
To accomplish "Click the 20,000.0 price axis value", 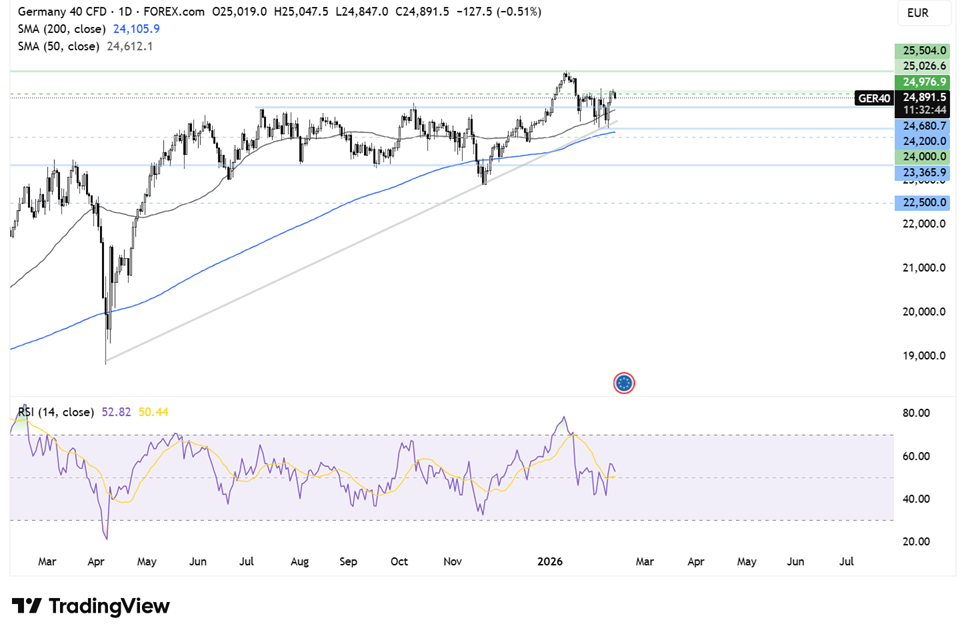I will pos(924,312).
